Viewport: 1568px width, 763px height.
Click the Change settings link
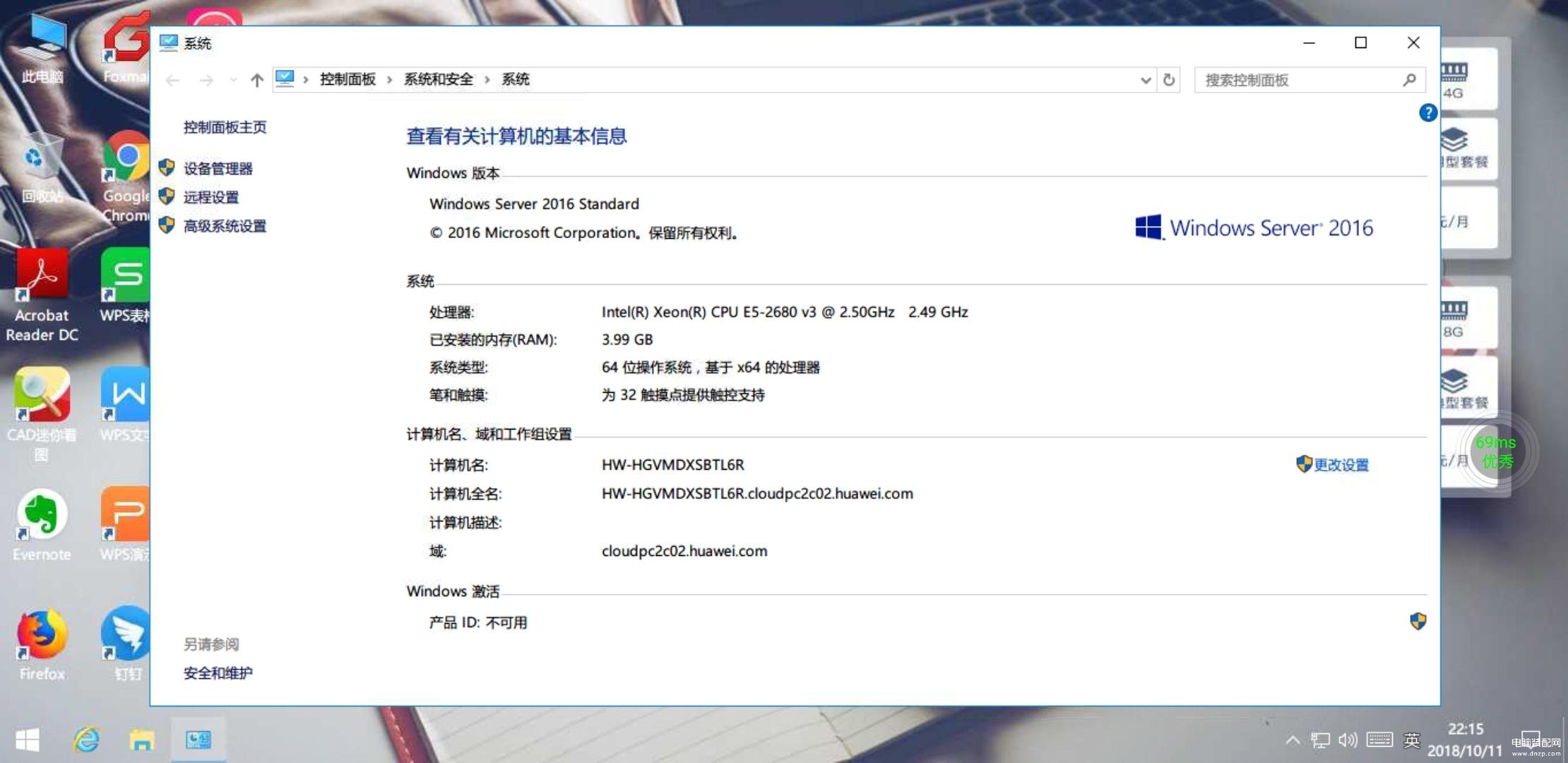coord(1341,465)
